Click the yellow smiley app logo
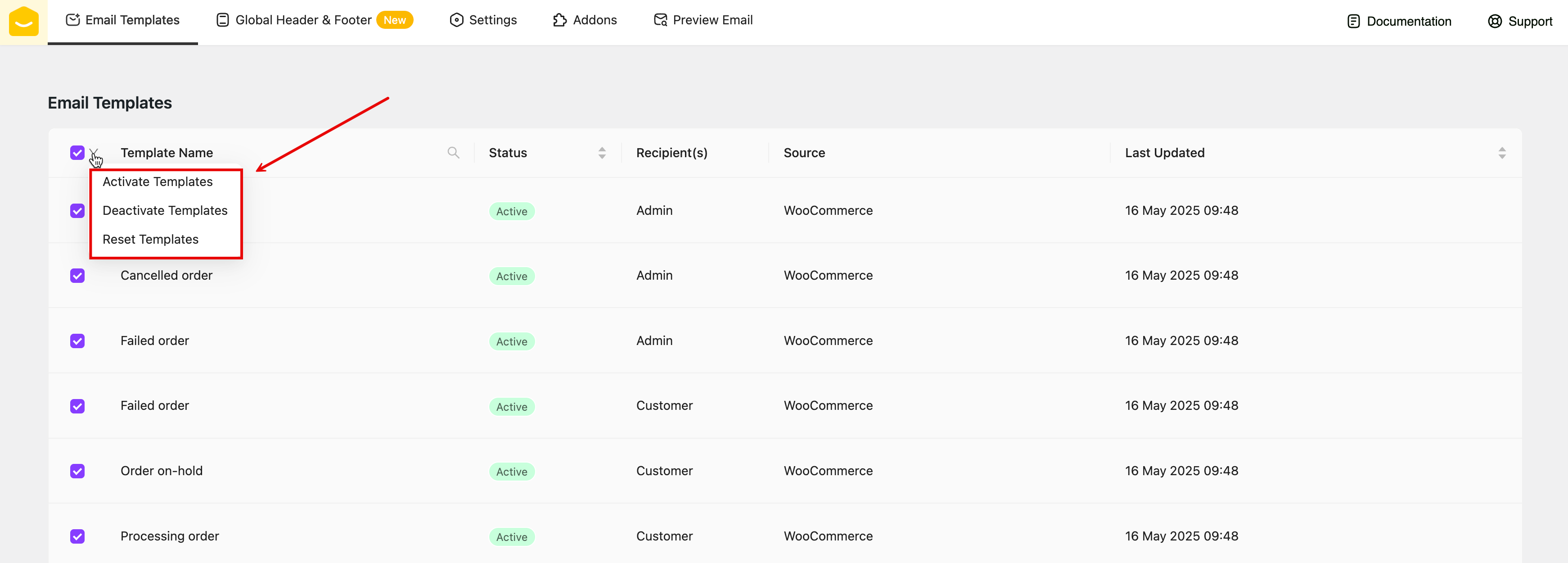The width and height of the screenshot is (1568, 563). coord(24,22)
